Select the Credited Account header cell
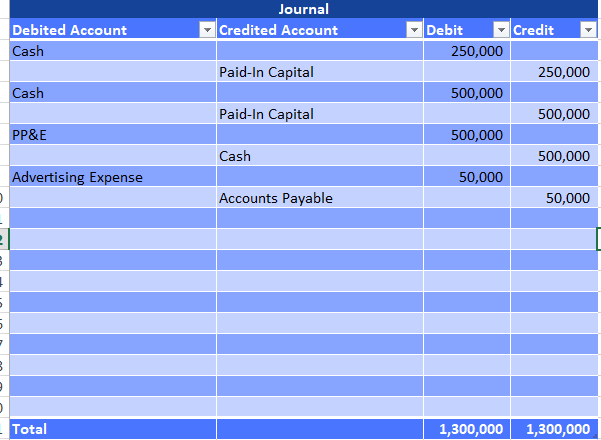Viewport: 601px width, 440px height. pyautogui.click(x=320, y=30)
